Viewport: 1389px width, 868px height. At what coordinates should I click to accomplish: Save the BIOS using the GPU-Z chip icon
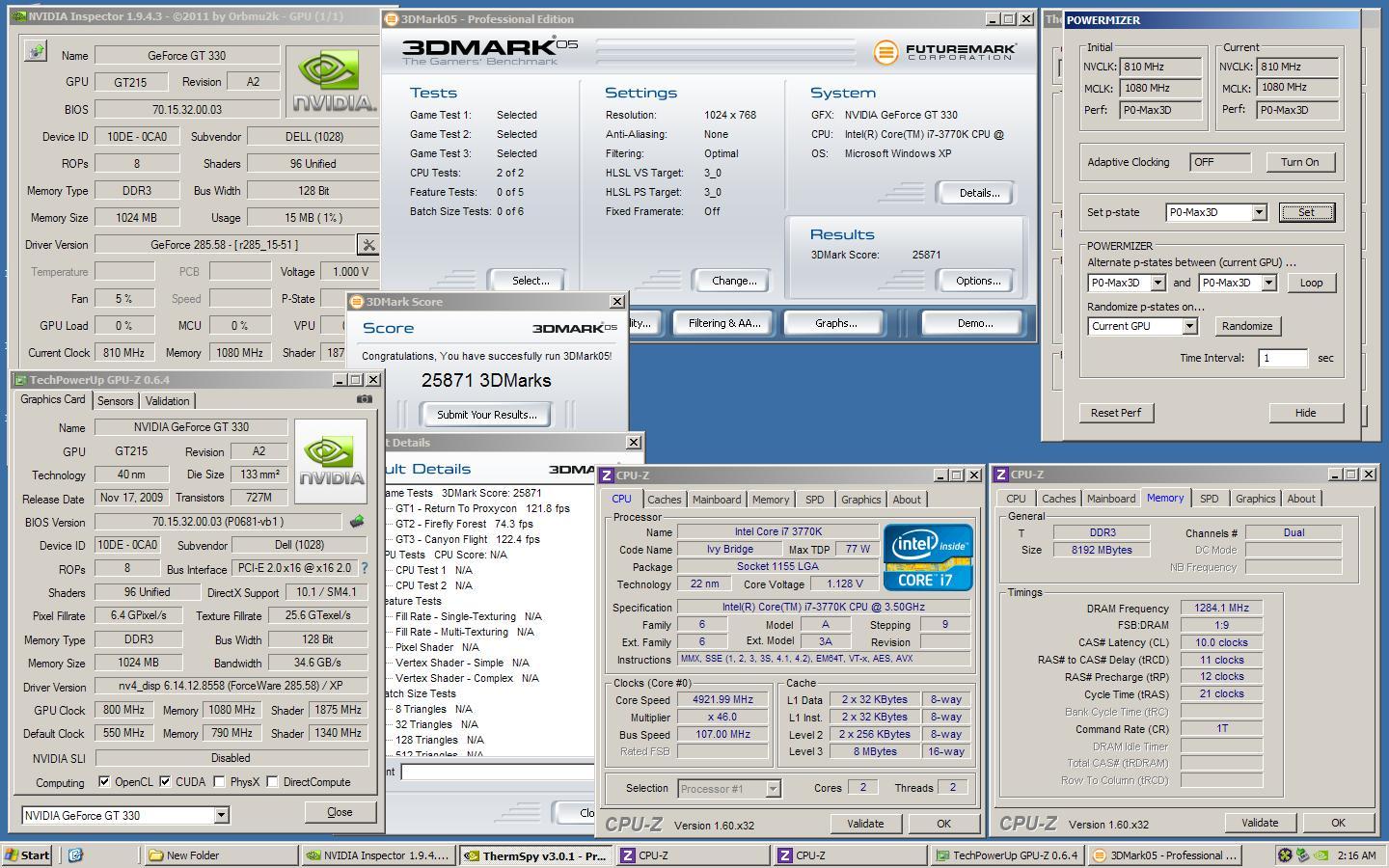tap(357, 522)
